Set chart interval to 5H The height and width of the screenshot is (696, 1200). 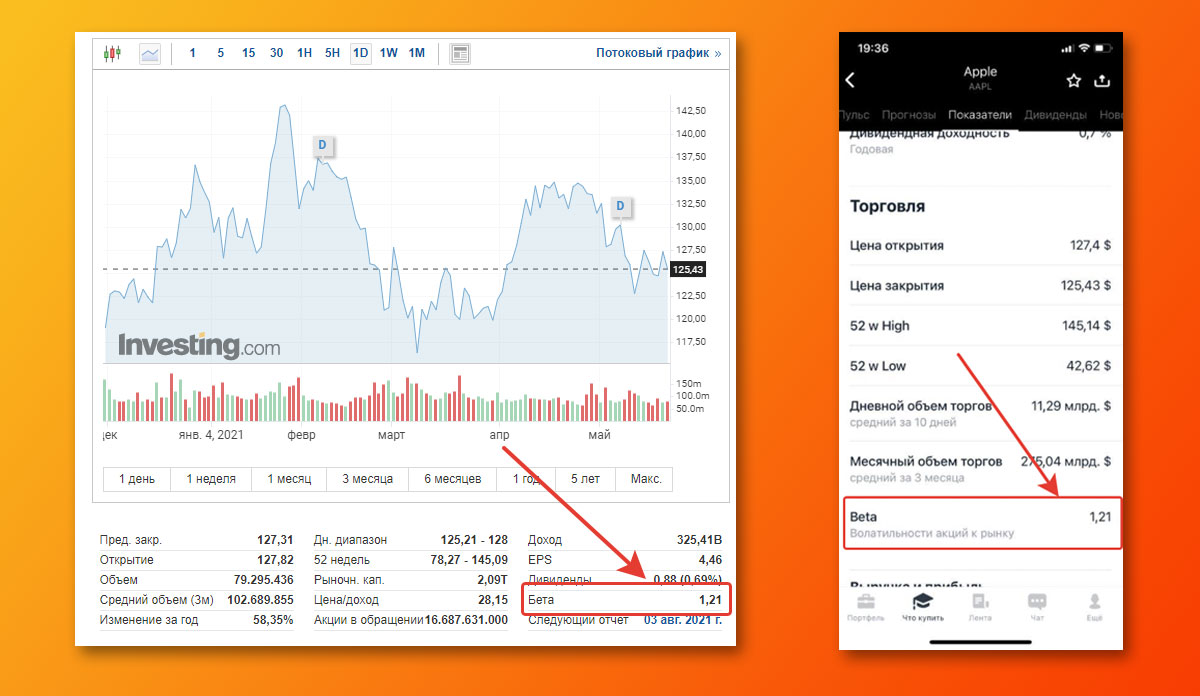pyautogui.click(x=332, y=53)
